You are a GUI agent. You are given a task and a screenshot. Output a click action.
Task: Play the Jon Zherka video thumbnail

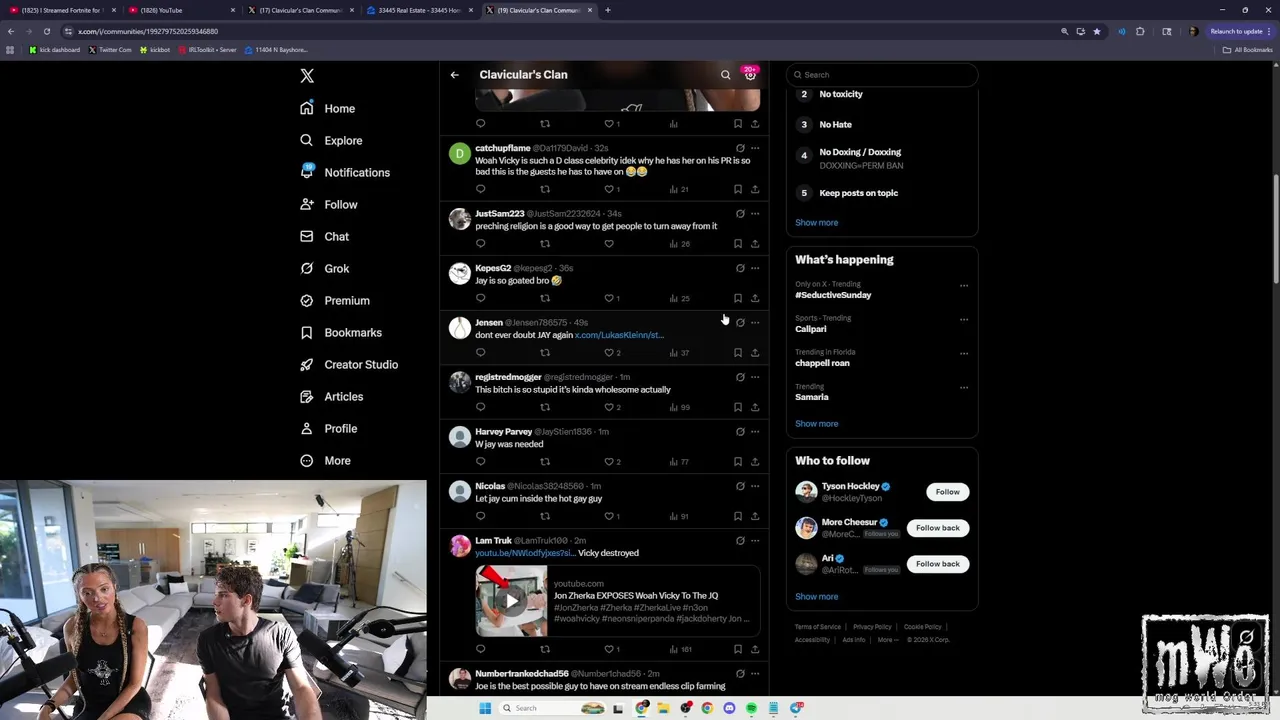coord(511,601)
